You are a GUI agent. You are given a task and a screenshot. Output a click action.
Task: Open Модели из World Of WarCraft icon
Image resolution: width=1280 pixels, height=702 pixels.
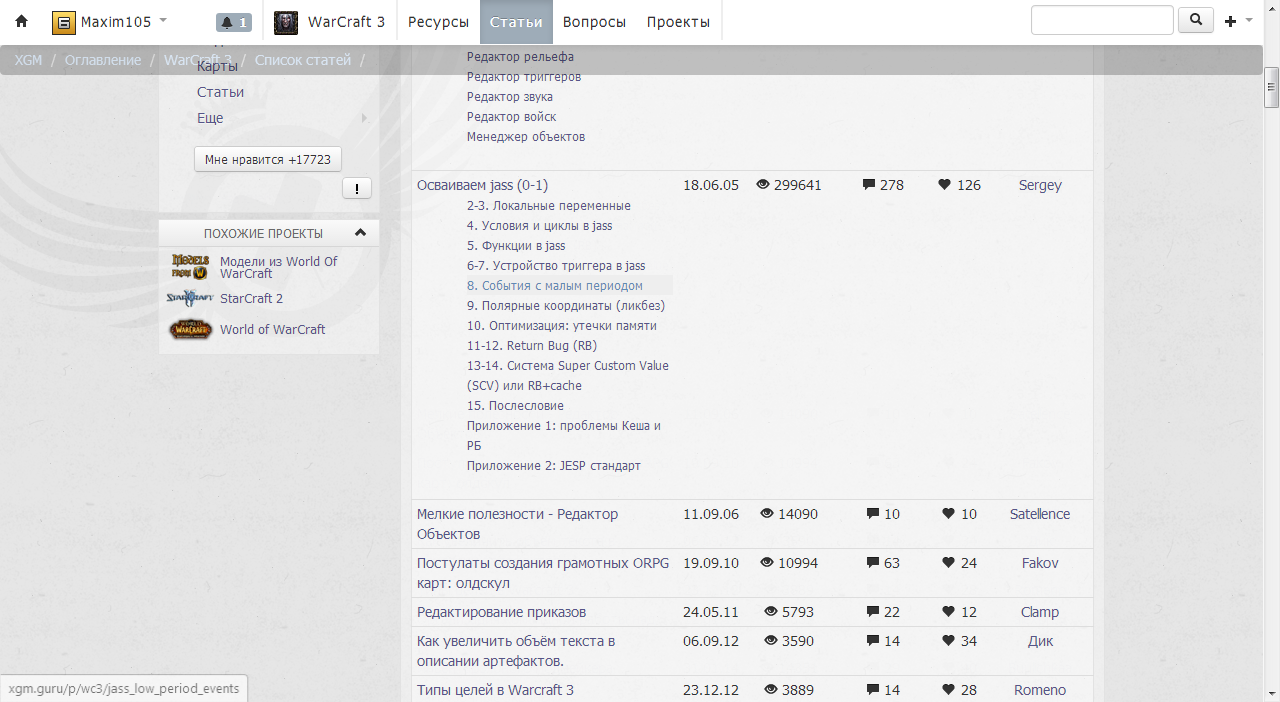click(x=190, y=267)
